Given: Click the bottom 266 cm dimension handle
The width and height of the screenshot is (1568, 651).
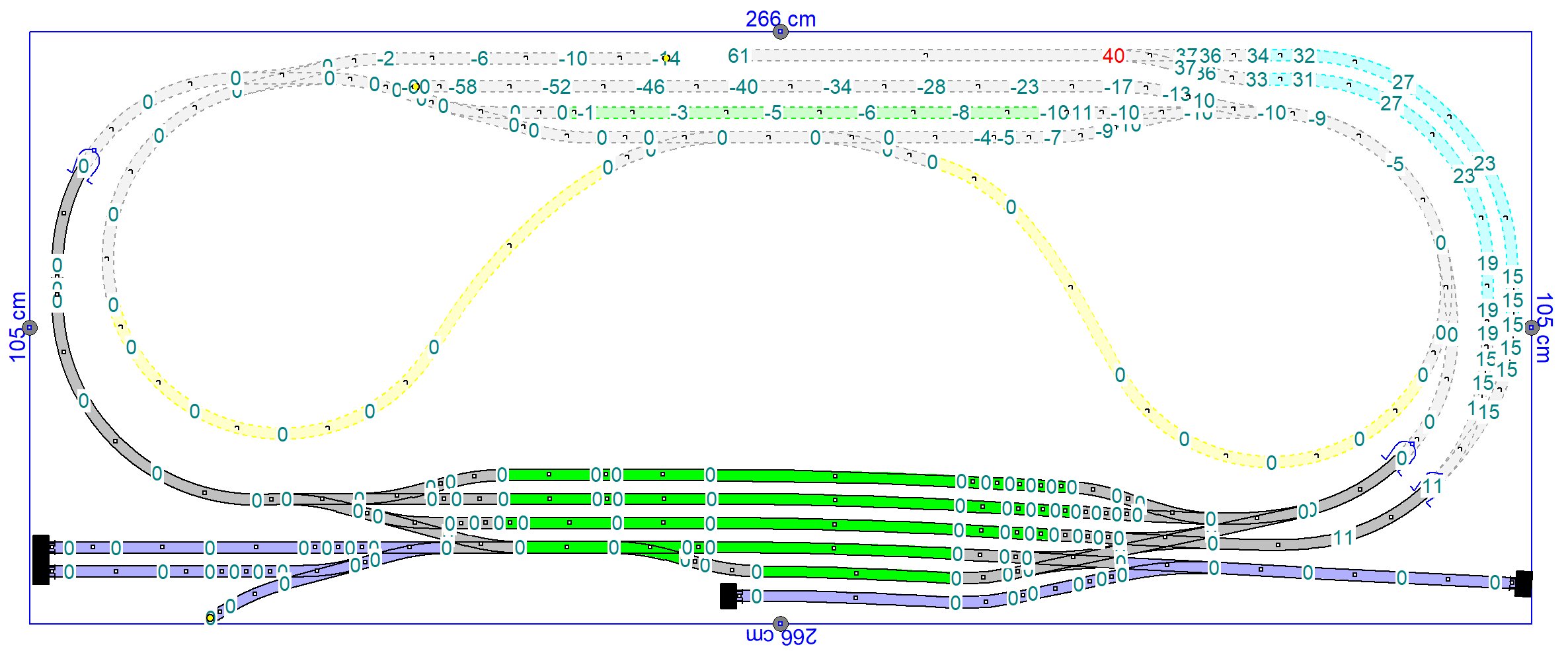Looking at the screenshot, I should [x=780, y=623].
